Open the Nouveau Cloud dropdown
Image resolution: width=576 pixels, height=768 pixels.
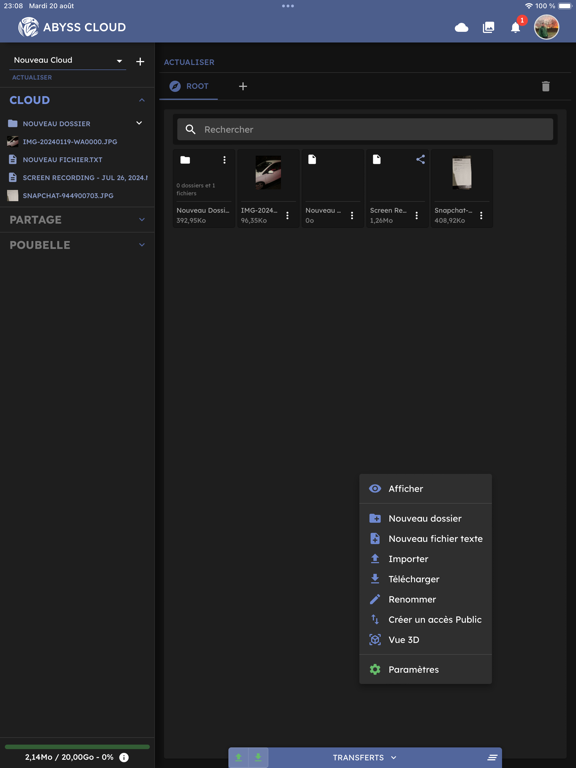point(68,60)
